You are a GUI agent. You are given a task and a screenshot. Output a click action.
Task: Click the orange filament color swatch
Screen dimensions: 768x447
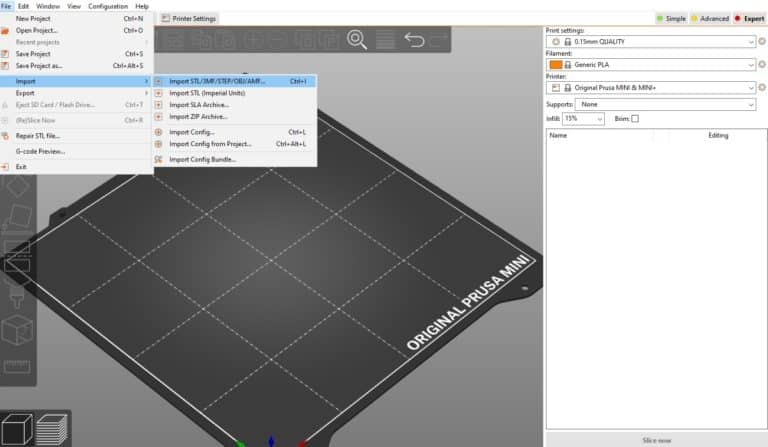click(x=555, y=65)
